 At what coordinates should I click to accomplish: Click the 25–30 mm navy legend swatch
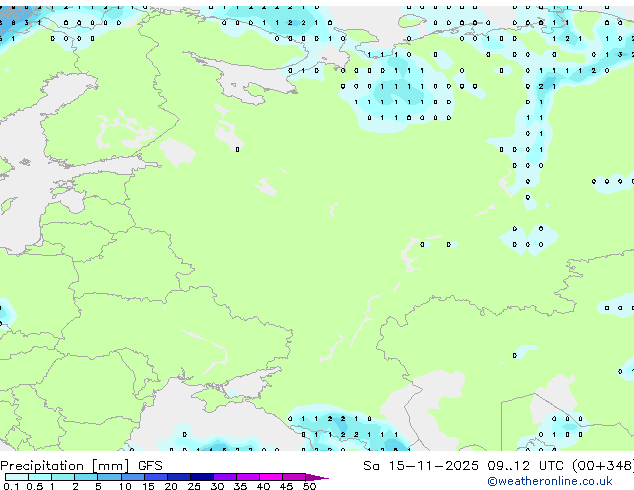tap(202, 477)
